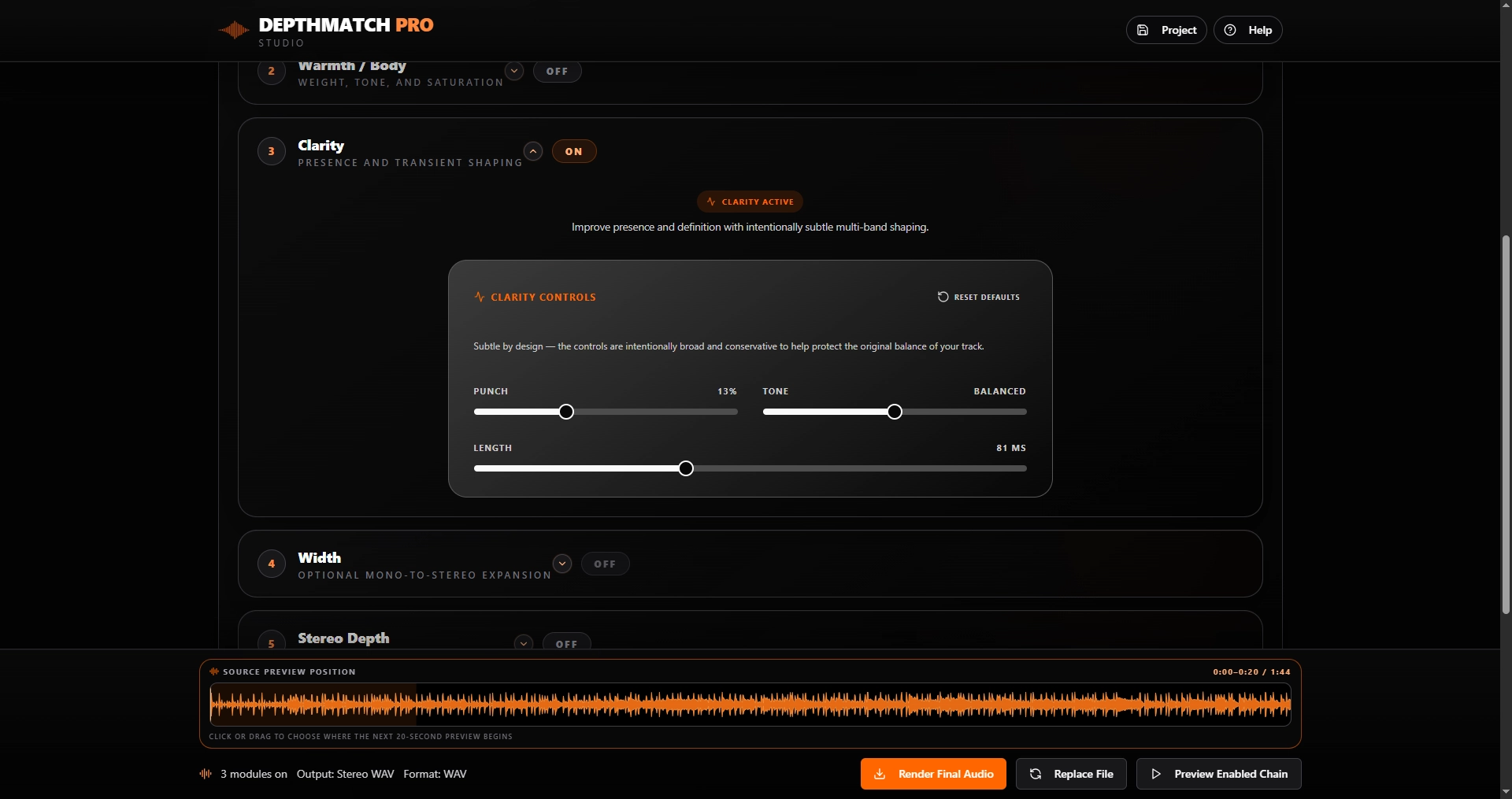Click the Length slider handle
Screen dimensions: 1512x799
pos(686,468)
